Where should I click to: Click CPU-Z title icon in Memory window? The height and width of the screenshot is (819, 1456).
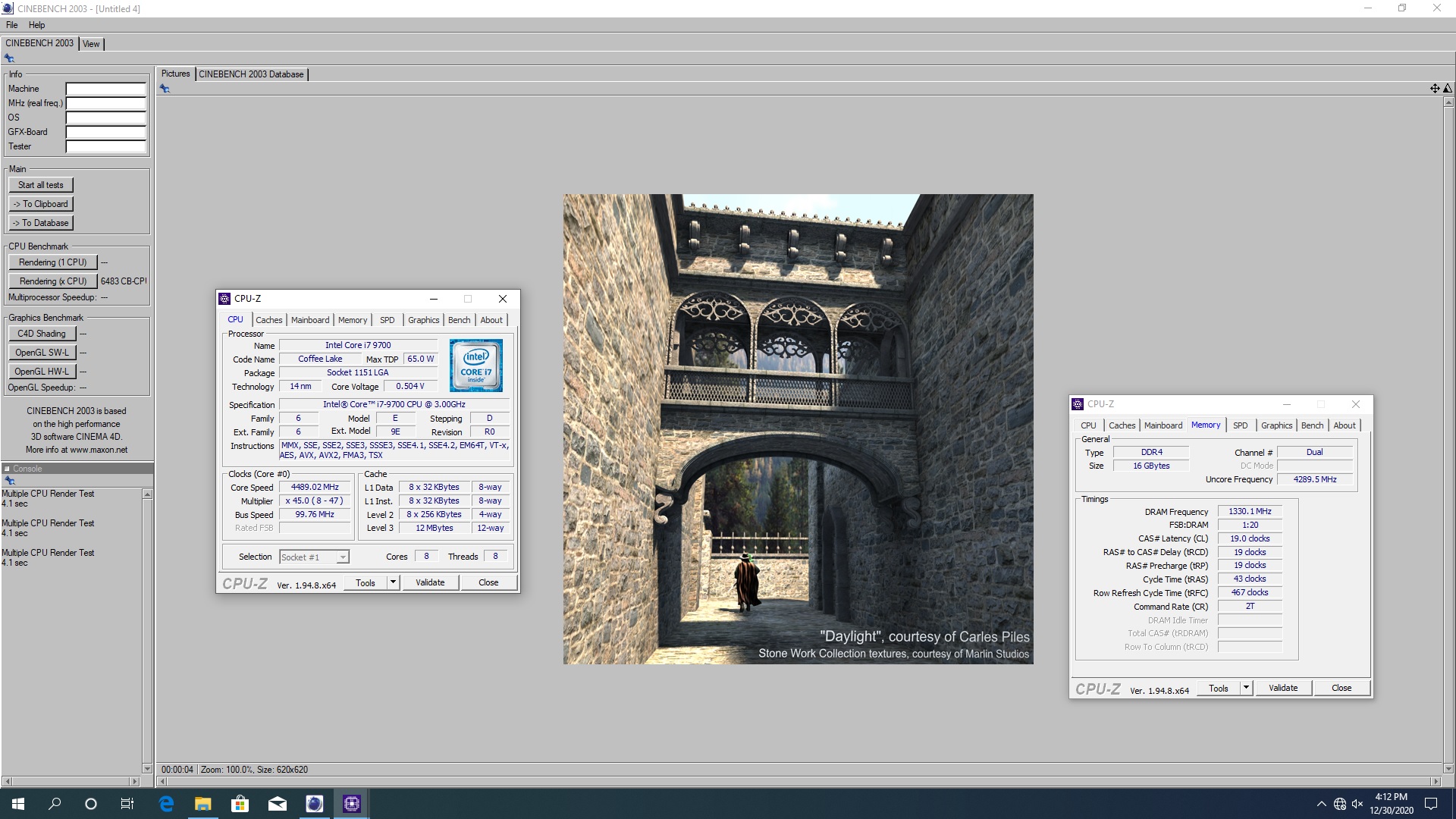(x=1078, y=404)
